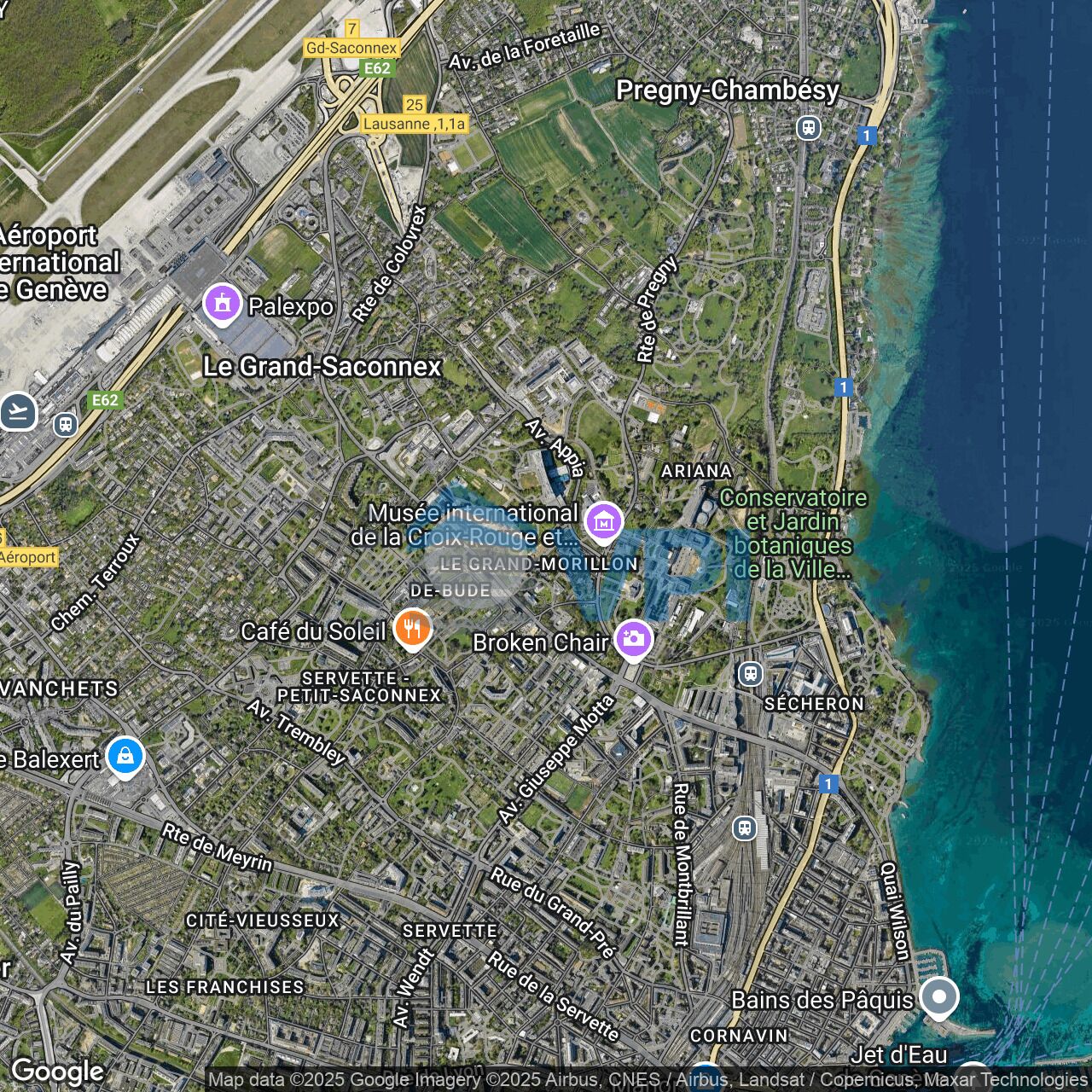Image resolution: width=1092 pixels, height=1092 pixels.
Task: Click the Café du Soleil text label
Action: click(313, 631)
